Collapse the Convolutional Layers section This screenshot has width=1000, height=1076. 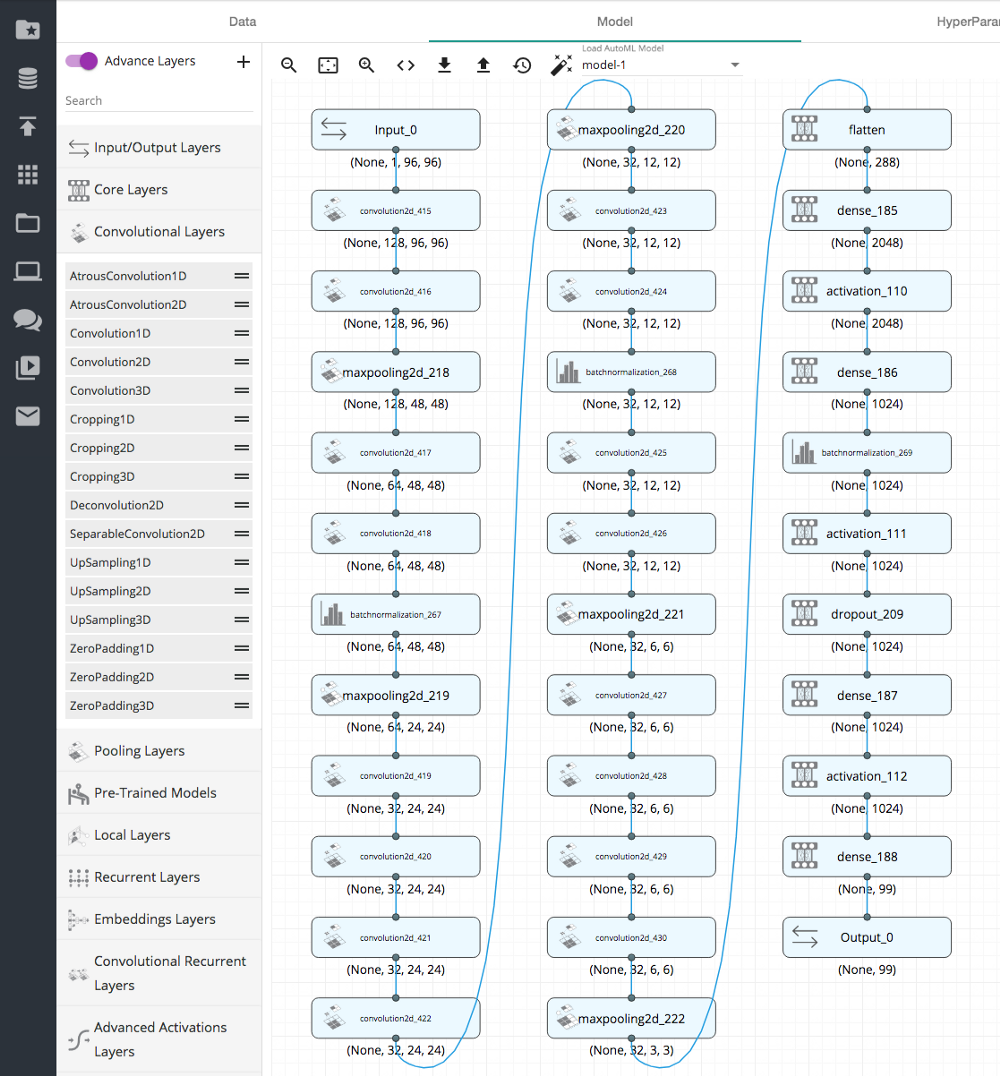(x=159, y=231)
